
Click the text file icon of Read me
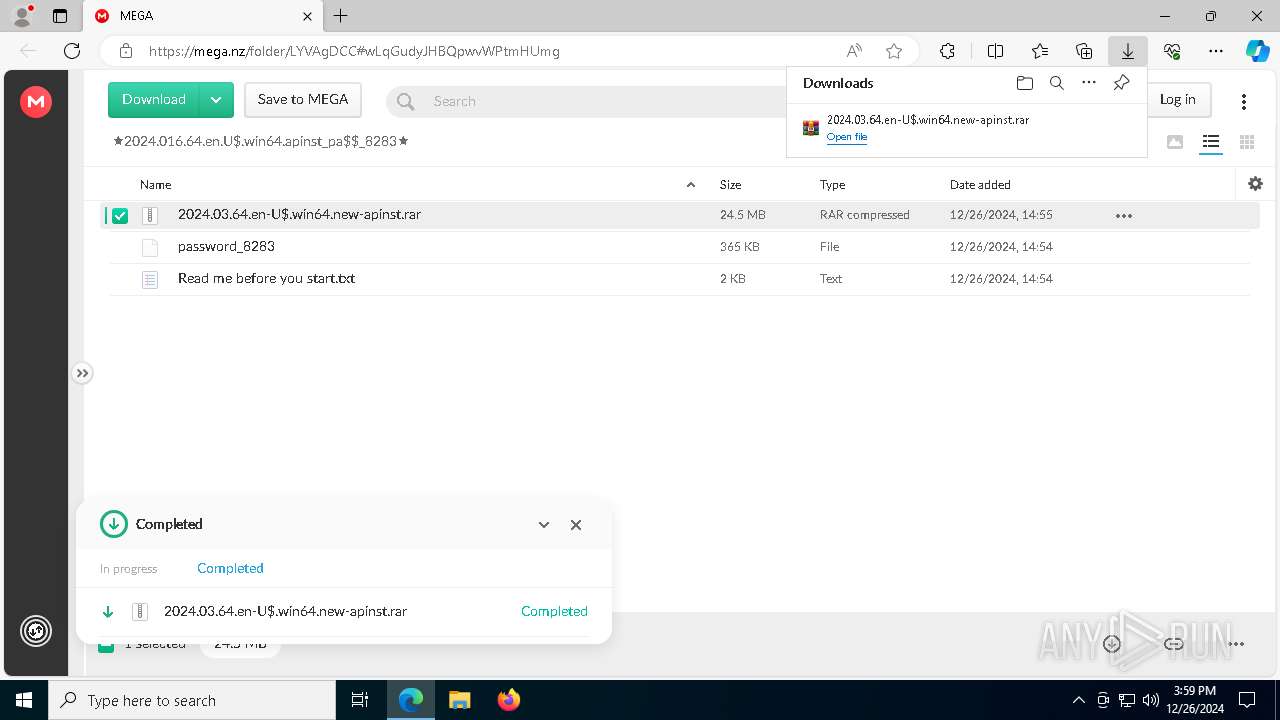tap(150, 279)
